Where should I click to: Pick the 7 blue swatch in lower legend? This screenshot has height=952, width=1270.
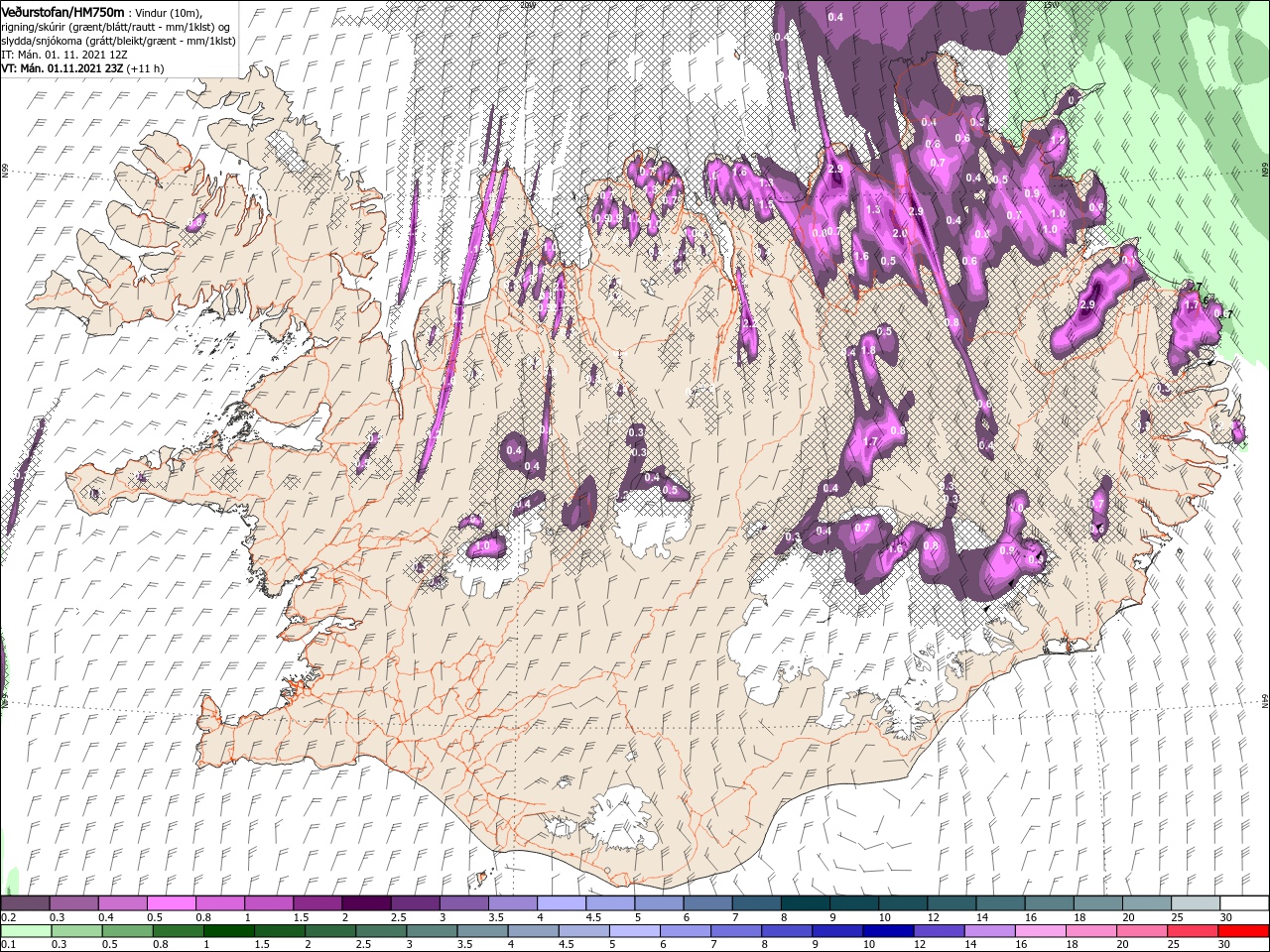click(x=734, y=931)
